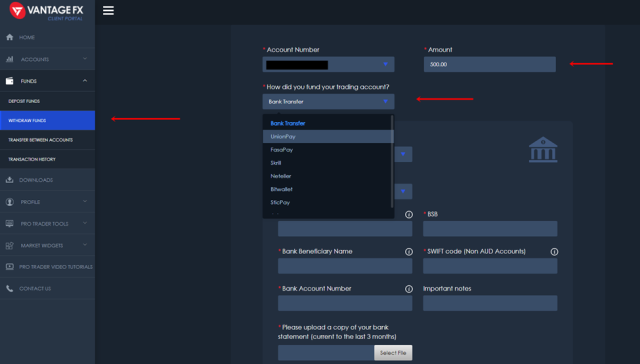The width and height of the screenshot is (640, 364).
Task: Click the Profile person icon
Action: coord(10,202)
